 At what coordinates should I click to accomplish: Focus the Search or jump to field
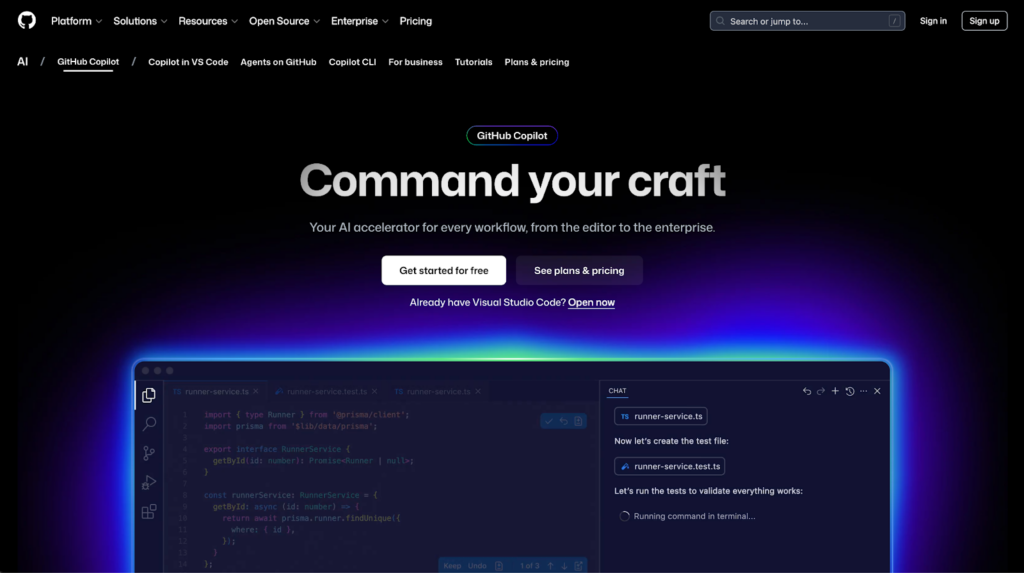[807, 21]
